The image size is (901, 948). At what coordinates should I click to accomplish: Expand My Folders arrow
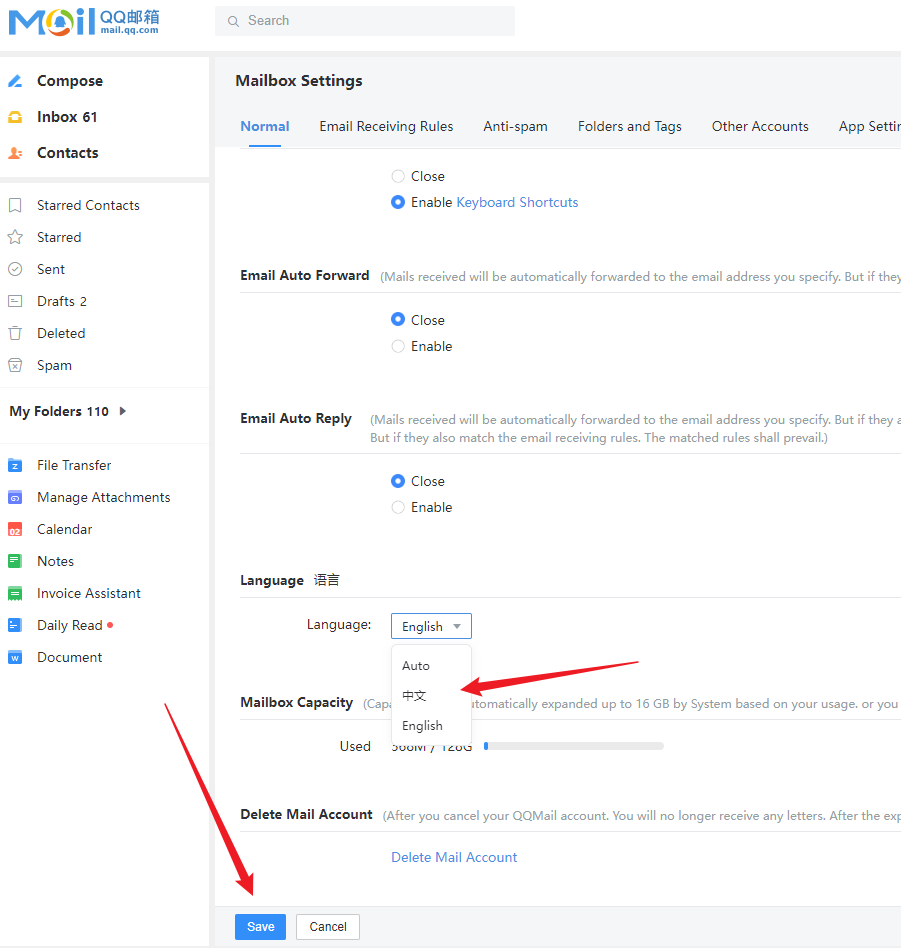123,411
